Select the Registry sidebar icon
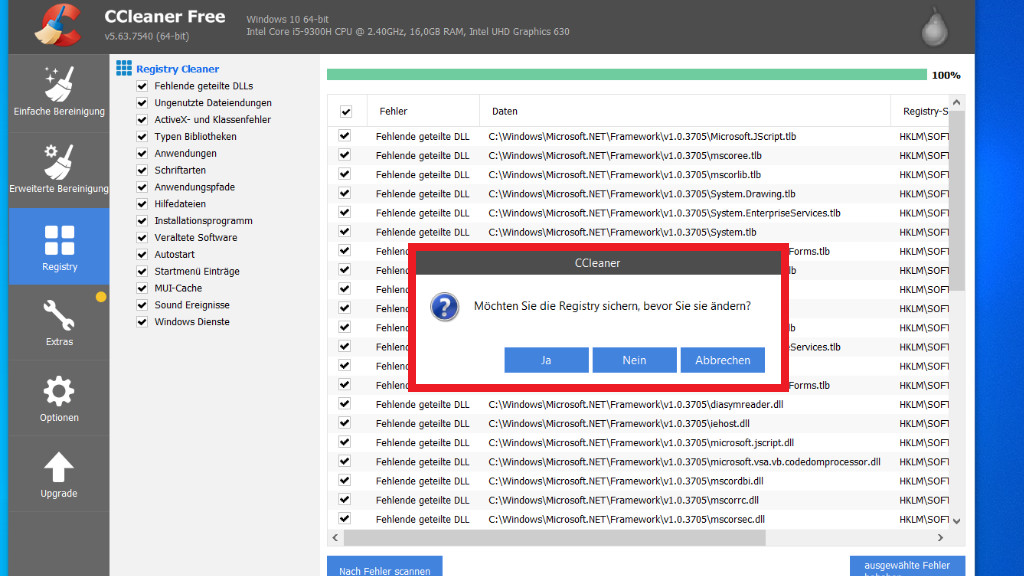 pos(59,246)
